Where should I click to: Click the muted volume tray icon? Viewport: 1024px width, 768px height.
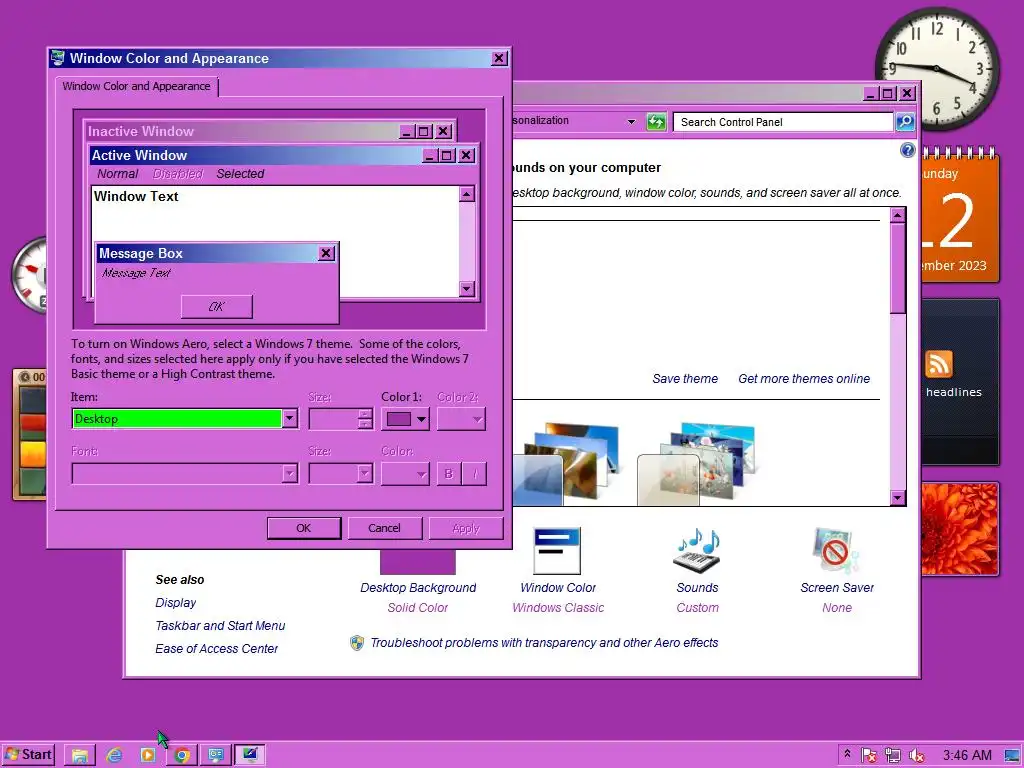(916, 756)
